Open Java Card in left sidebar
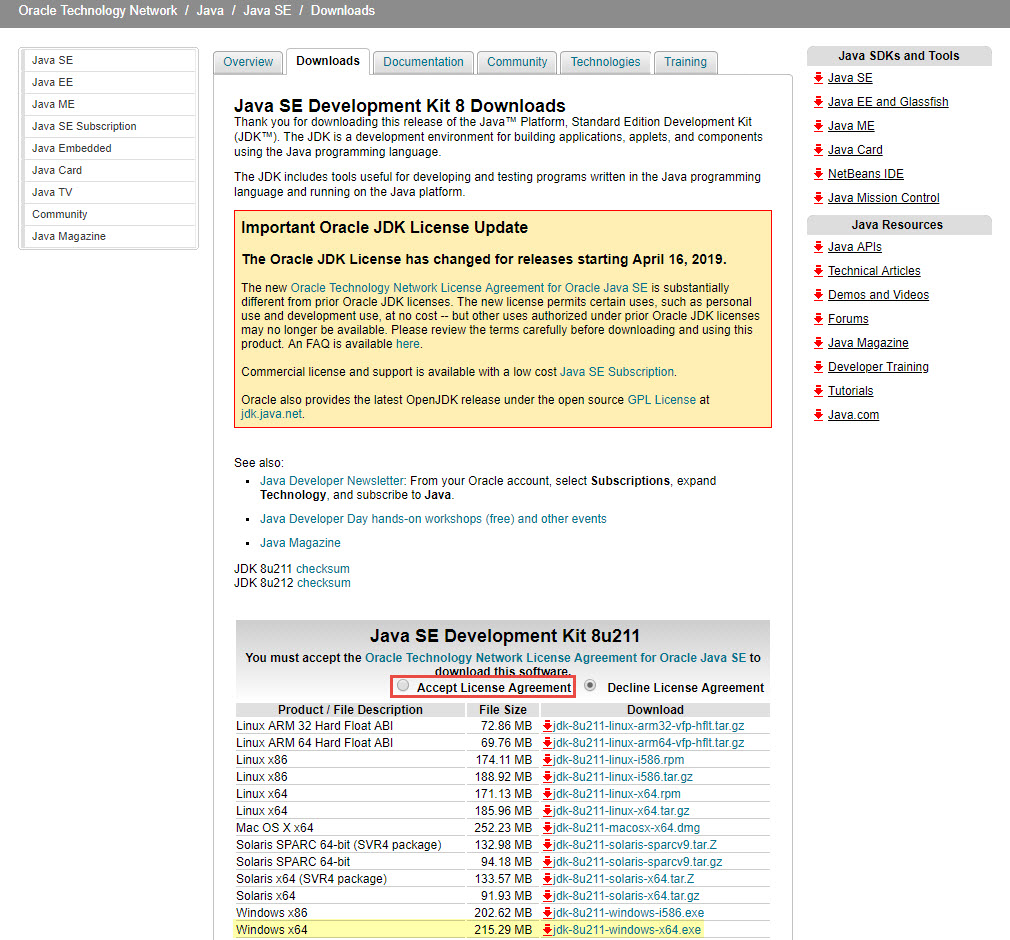 [x=109, y=170]
